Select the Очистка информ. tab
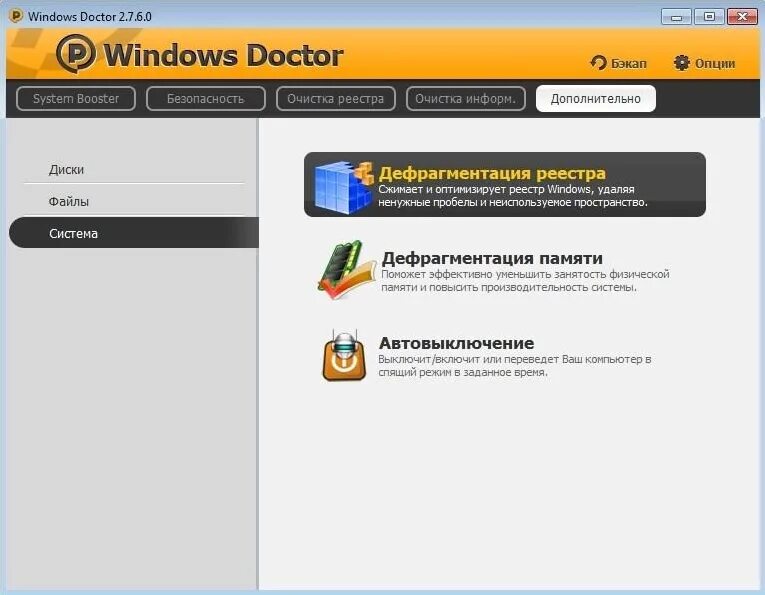This screenshot has height=595, width=765. [x=465, y=99]
